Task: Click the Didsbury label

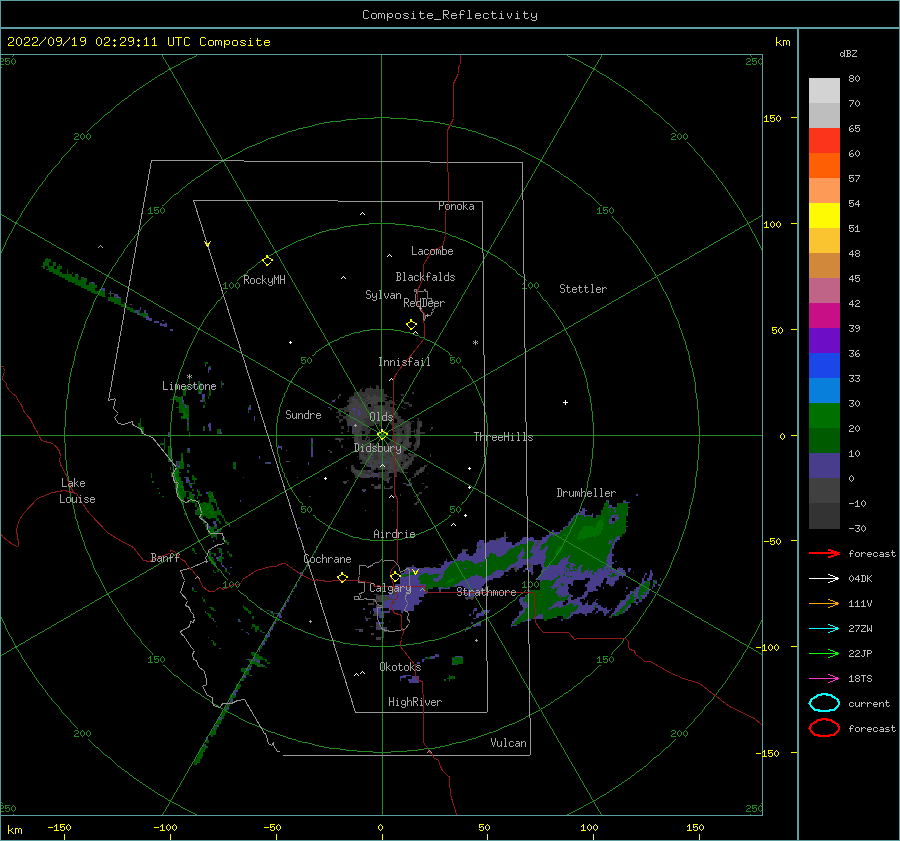Action: (378, 448)
